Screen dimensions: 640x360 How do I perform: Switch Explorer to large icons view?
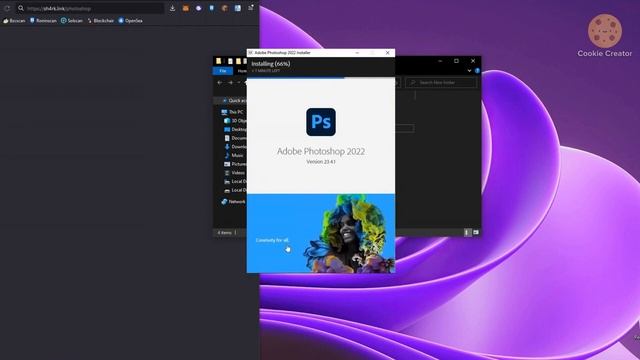point(476,232)
